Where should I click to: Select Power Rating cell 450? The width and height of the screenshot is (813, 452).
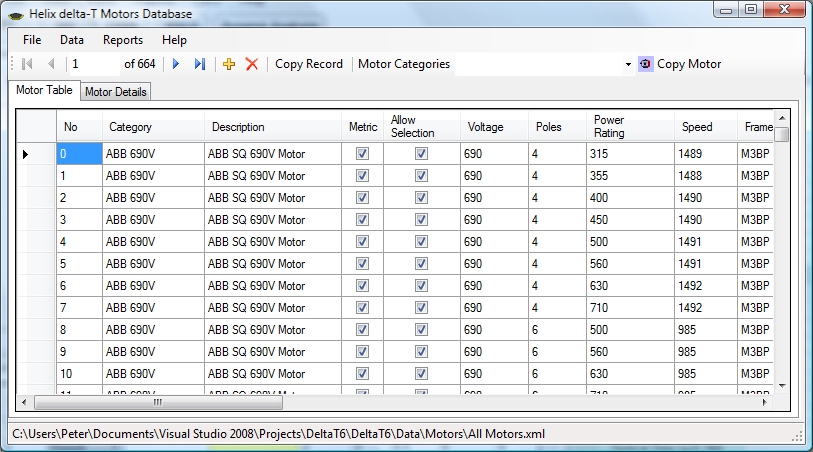630,220
